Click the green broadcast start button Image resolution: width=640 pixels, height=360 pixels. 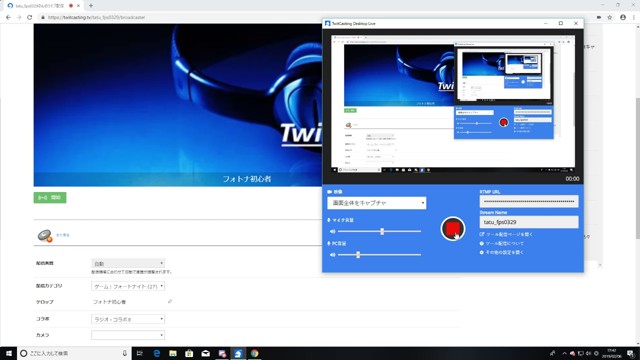pos(50,198)
